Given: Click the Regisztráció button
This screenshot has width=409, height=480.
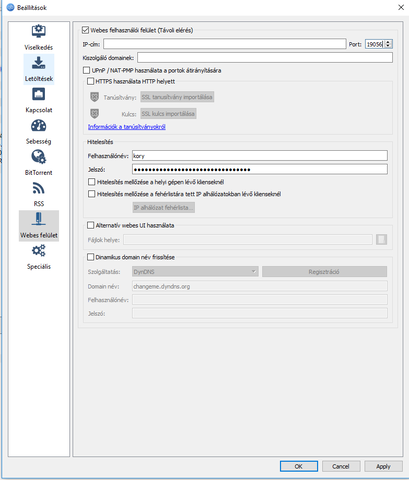Looking at the screenshot, I should [x=324, y=272].
